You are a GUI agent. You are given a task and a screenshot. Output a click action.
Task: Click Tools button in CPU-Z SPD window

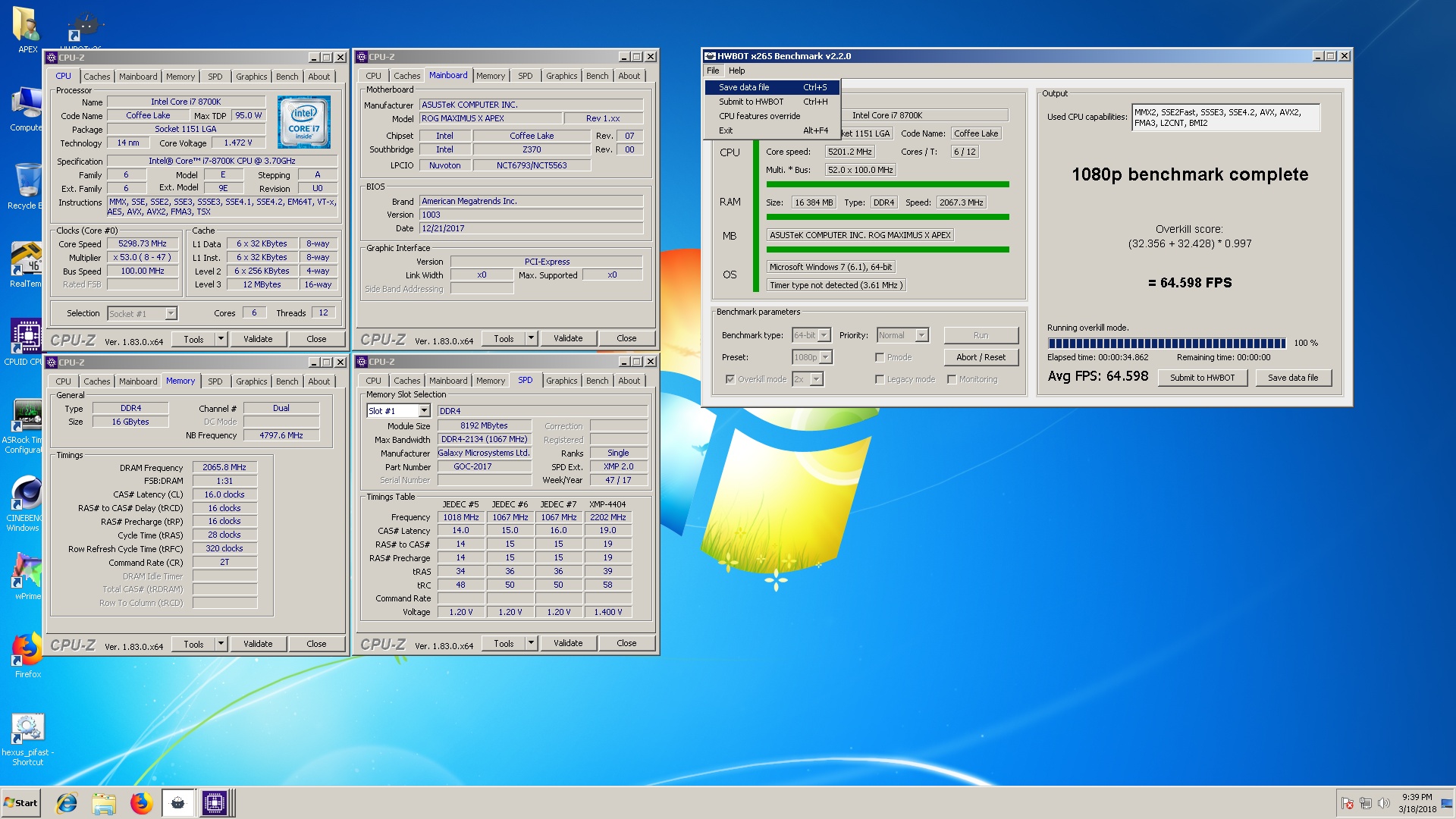[x=504, y=643]
